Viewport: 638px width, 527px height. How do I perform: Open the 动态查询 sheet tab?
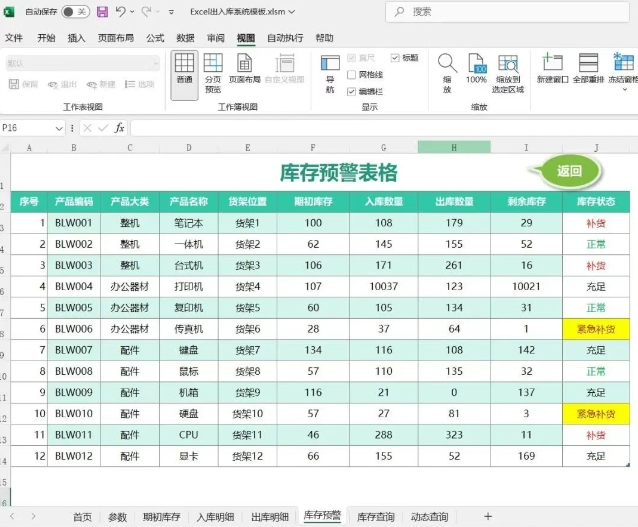pyautogui.click(x=430, y=517)
